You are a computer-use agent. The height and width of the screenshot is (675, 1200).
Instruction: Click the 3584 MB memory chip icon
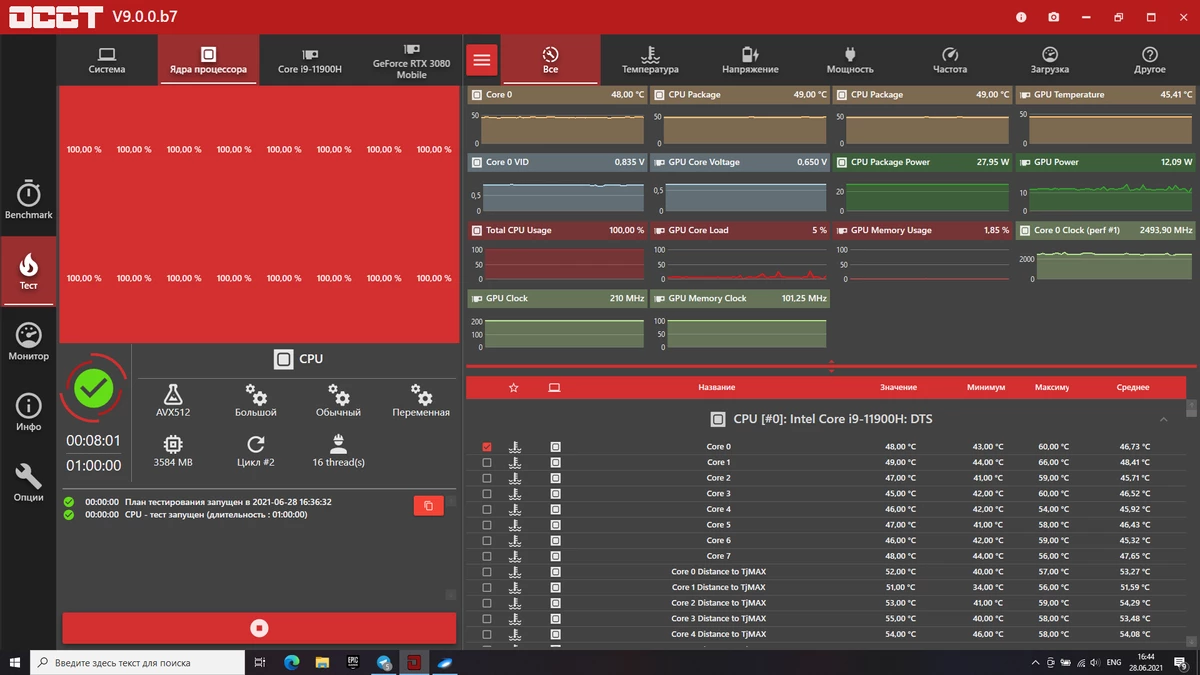click(173, 444)
